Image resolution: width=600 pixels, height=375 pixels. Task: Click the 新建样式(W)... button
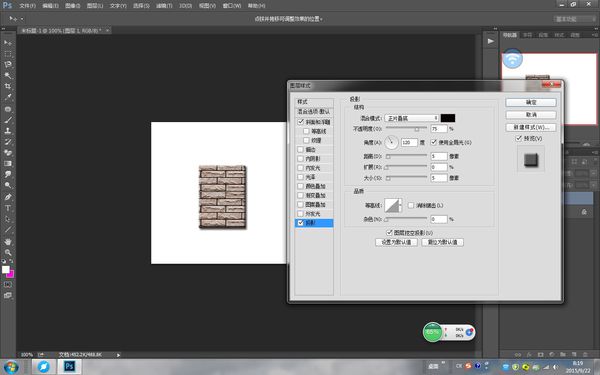(x=531, y=127)
